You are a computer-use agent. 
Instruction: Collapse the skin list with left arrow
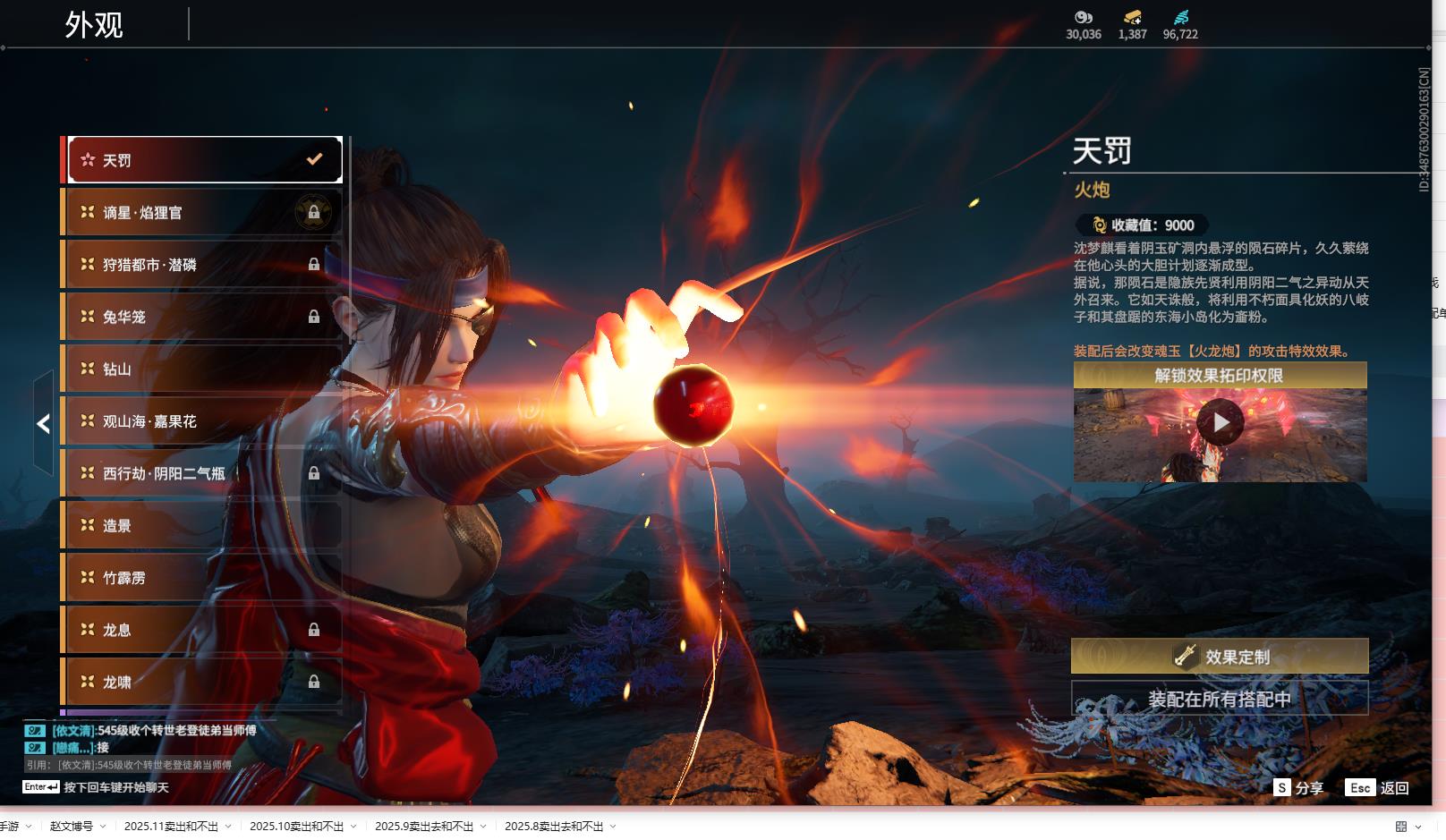pos(43,423)
